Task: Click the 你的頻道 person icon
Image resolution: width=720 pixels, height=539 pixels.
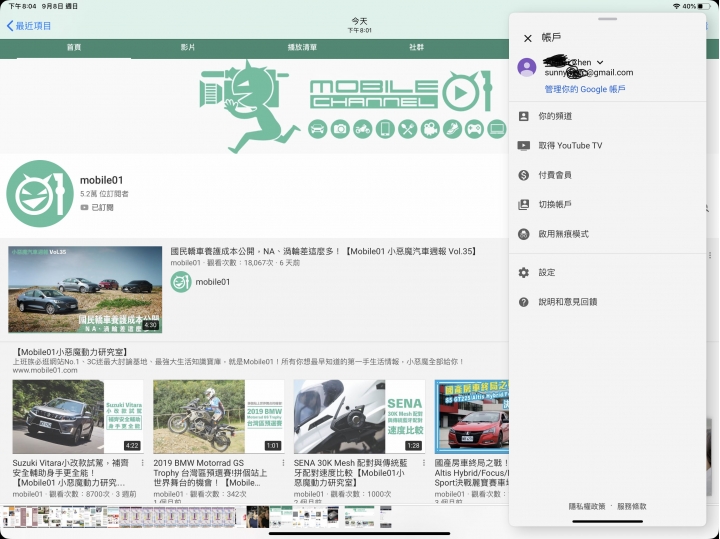Action: (x=523, y=116)
